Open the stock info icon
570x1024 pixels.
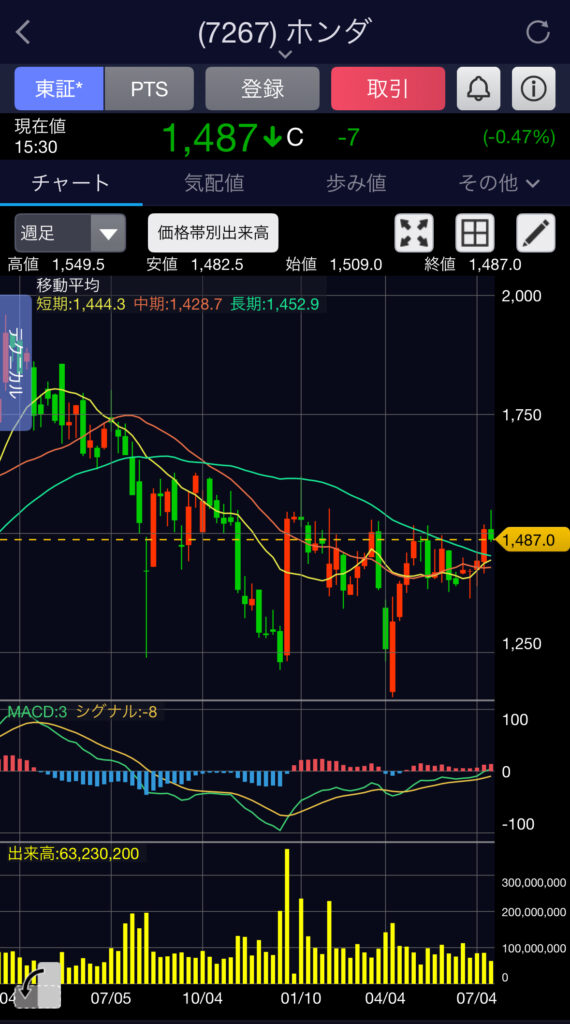click(x=533, y=88)
